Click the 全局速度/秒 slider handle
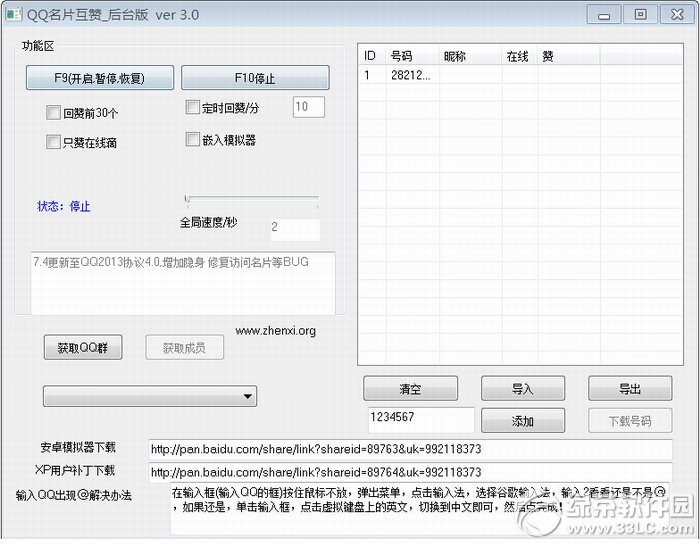700x548 pixels. 188,199
